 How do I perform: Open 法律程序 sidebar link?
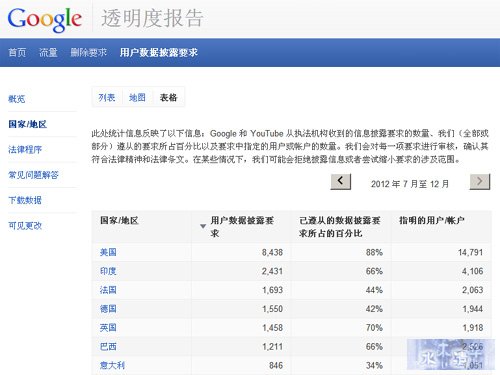(25, 150)
